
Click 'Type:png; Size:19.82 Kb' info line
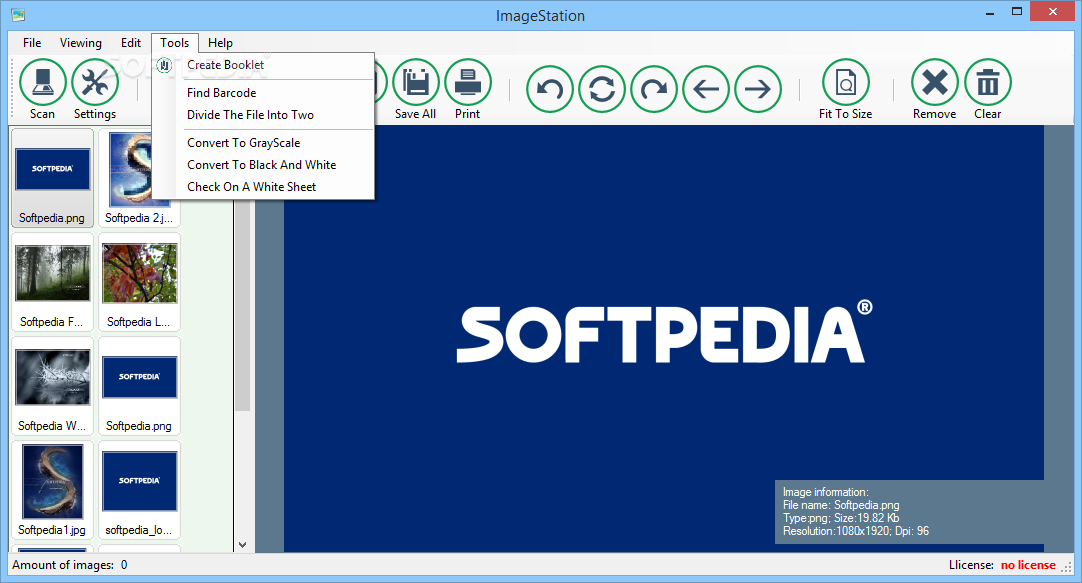840,518
